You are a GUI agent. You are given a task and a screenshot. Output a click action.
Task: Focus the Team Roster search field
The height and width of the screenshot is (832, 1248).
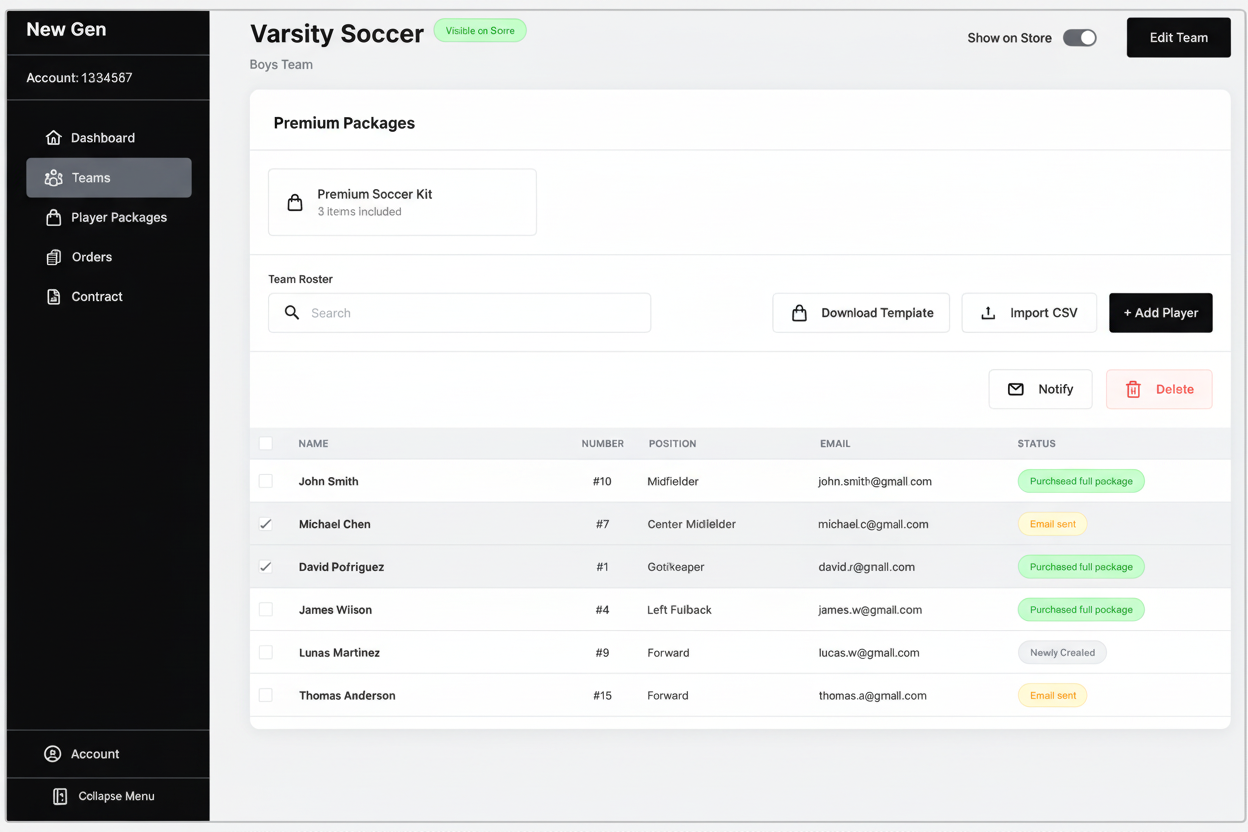(470, 313)
